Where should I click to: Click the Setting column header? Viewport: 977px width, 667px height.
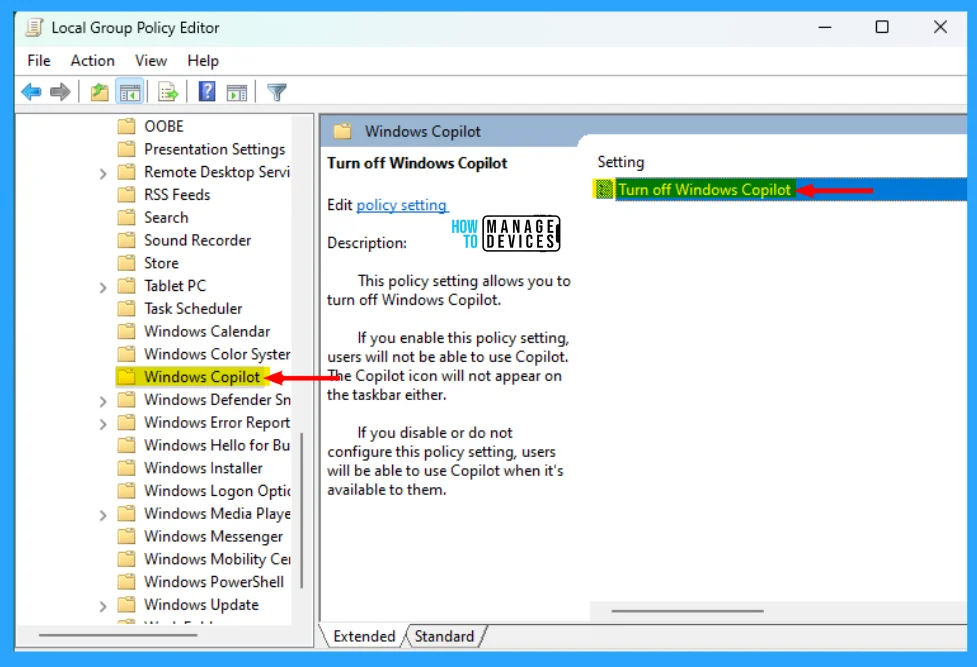pos(621,162)
